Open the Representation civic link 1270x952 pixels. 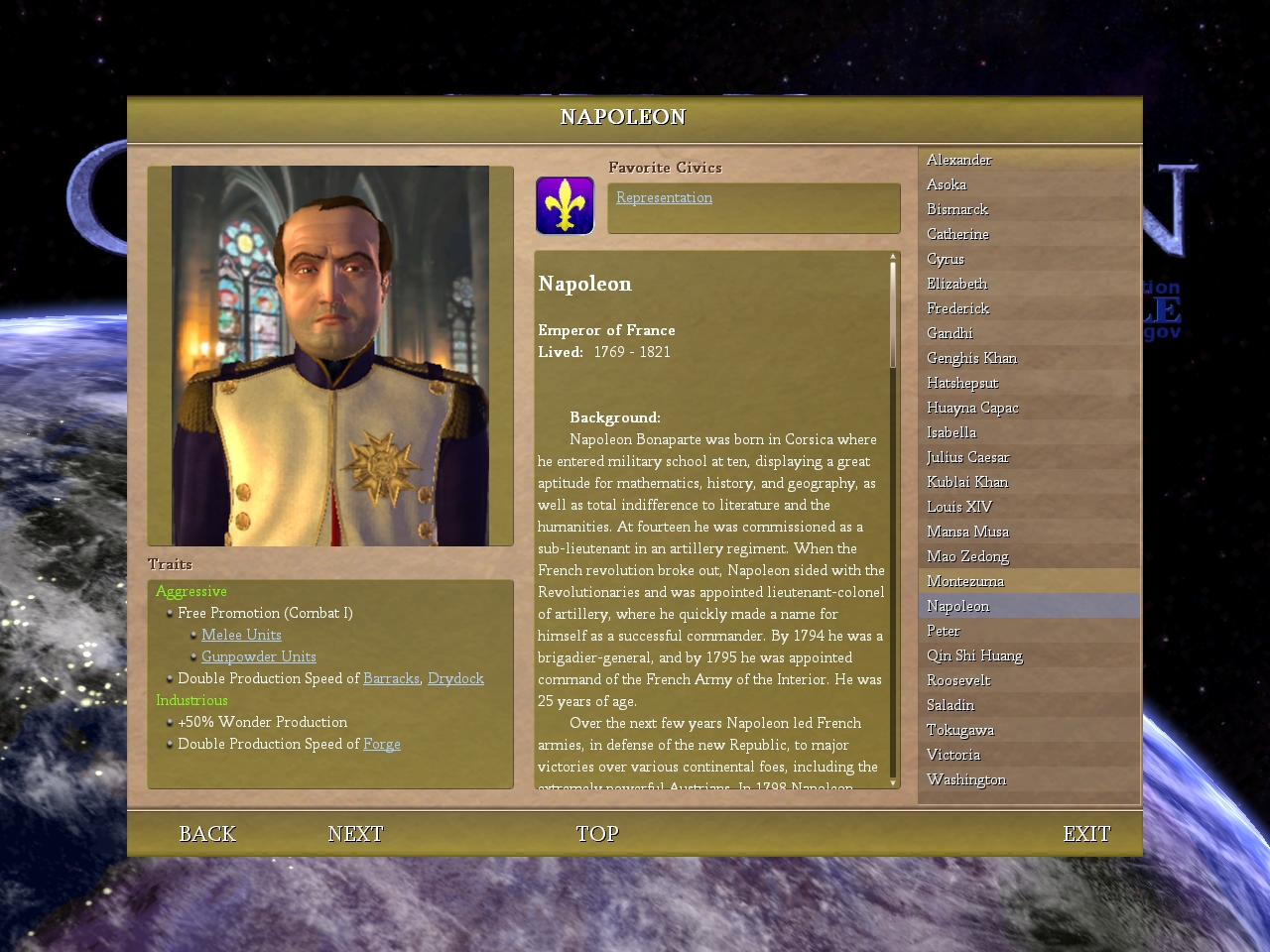pyautogui.click(x=664, y=197)
